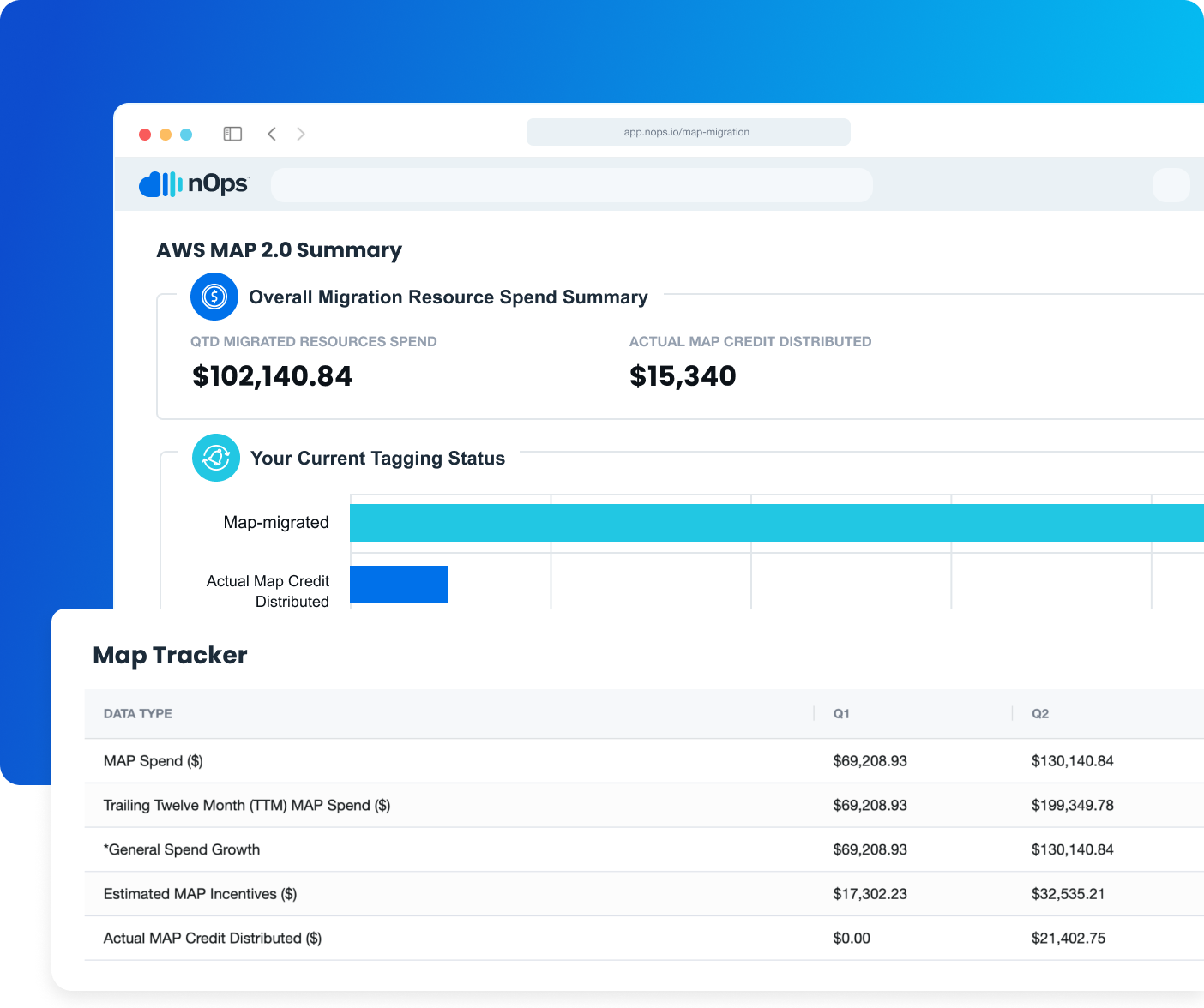Select Actual MAP Credit Distributed ($) table row
The height and width of the screenshot is (1008, 1204).
coord(644,939)
